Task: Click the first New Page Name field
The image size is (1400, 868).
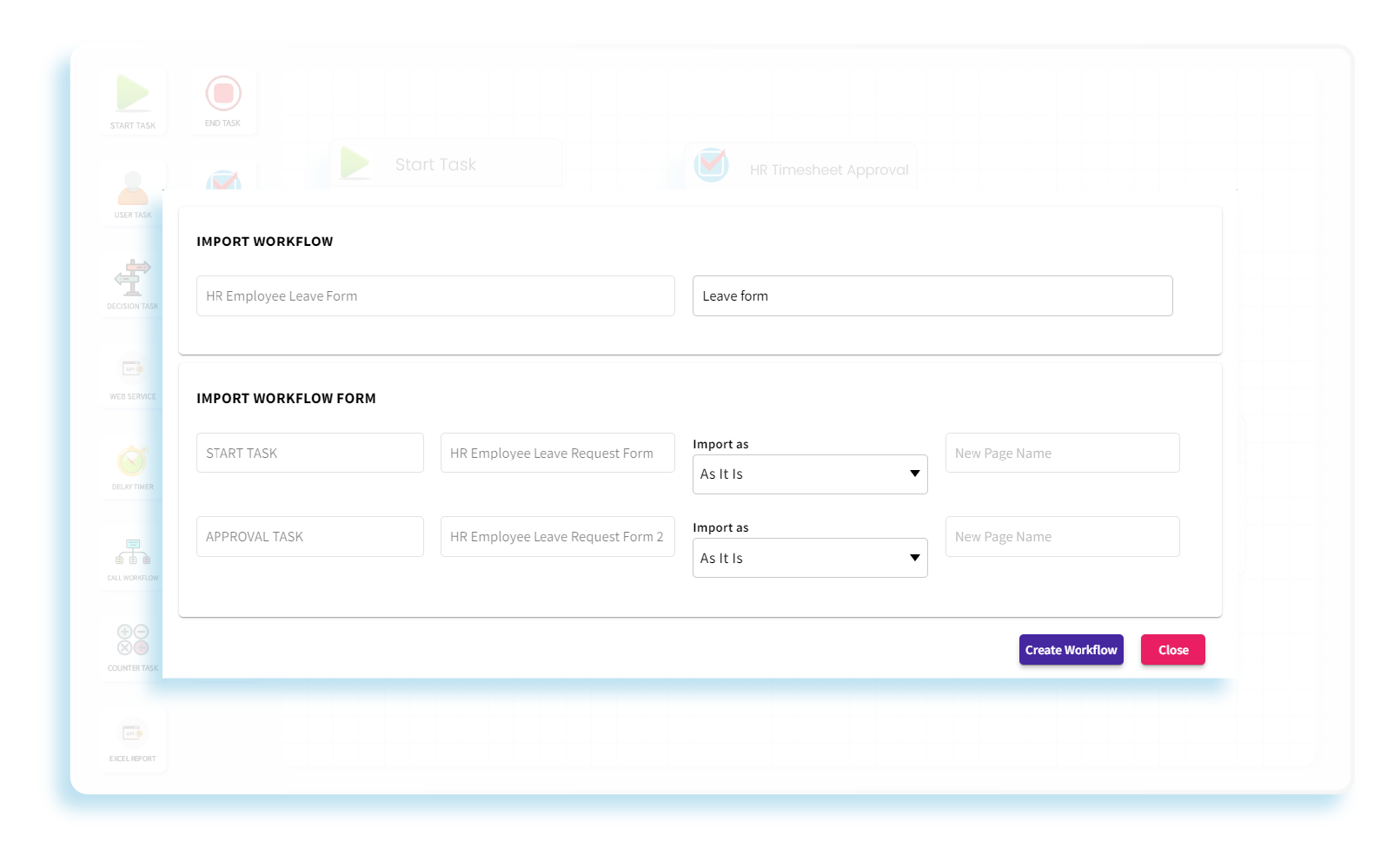Action: pyautogui.click(x=1062, y=452)
